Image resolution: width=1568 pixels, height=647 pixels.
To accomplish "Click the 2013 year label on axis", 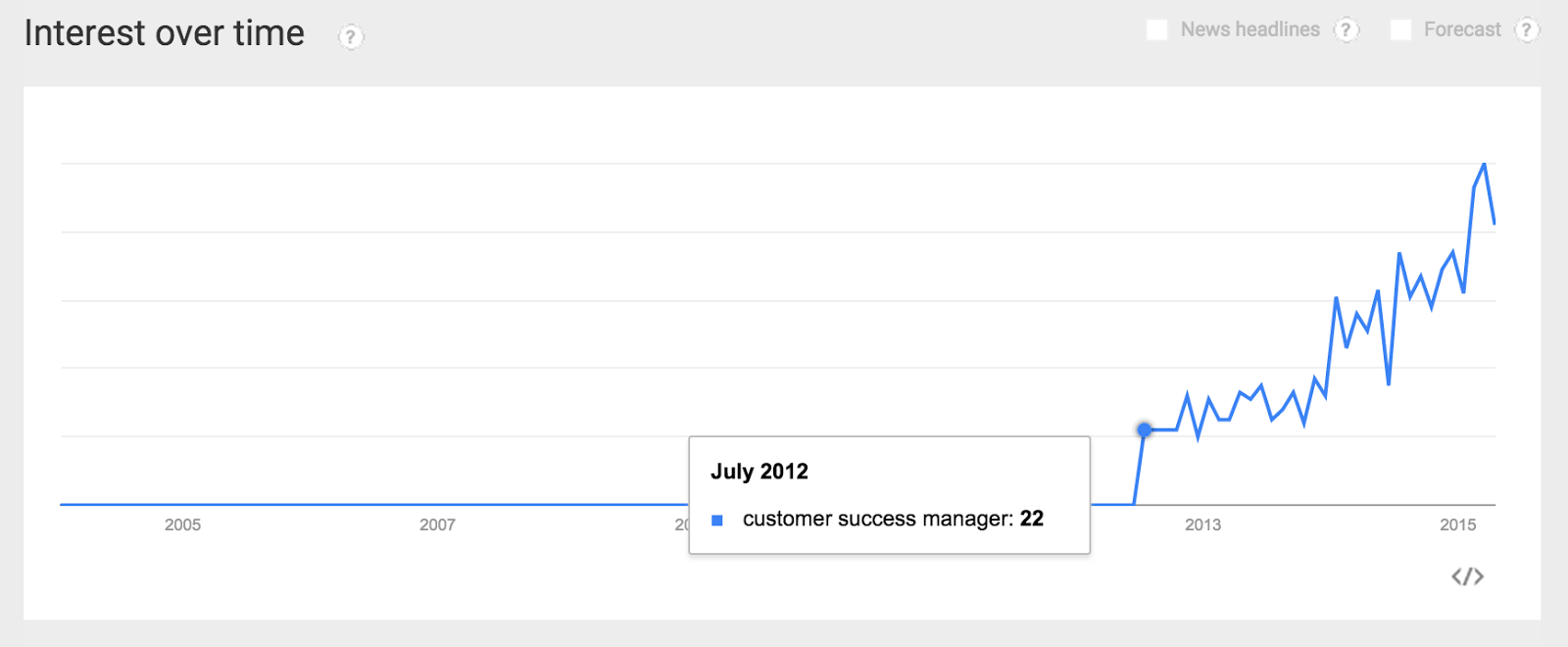I will 1202,524.
